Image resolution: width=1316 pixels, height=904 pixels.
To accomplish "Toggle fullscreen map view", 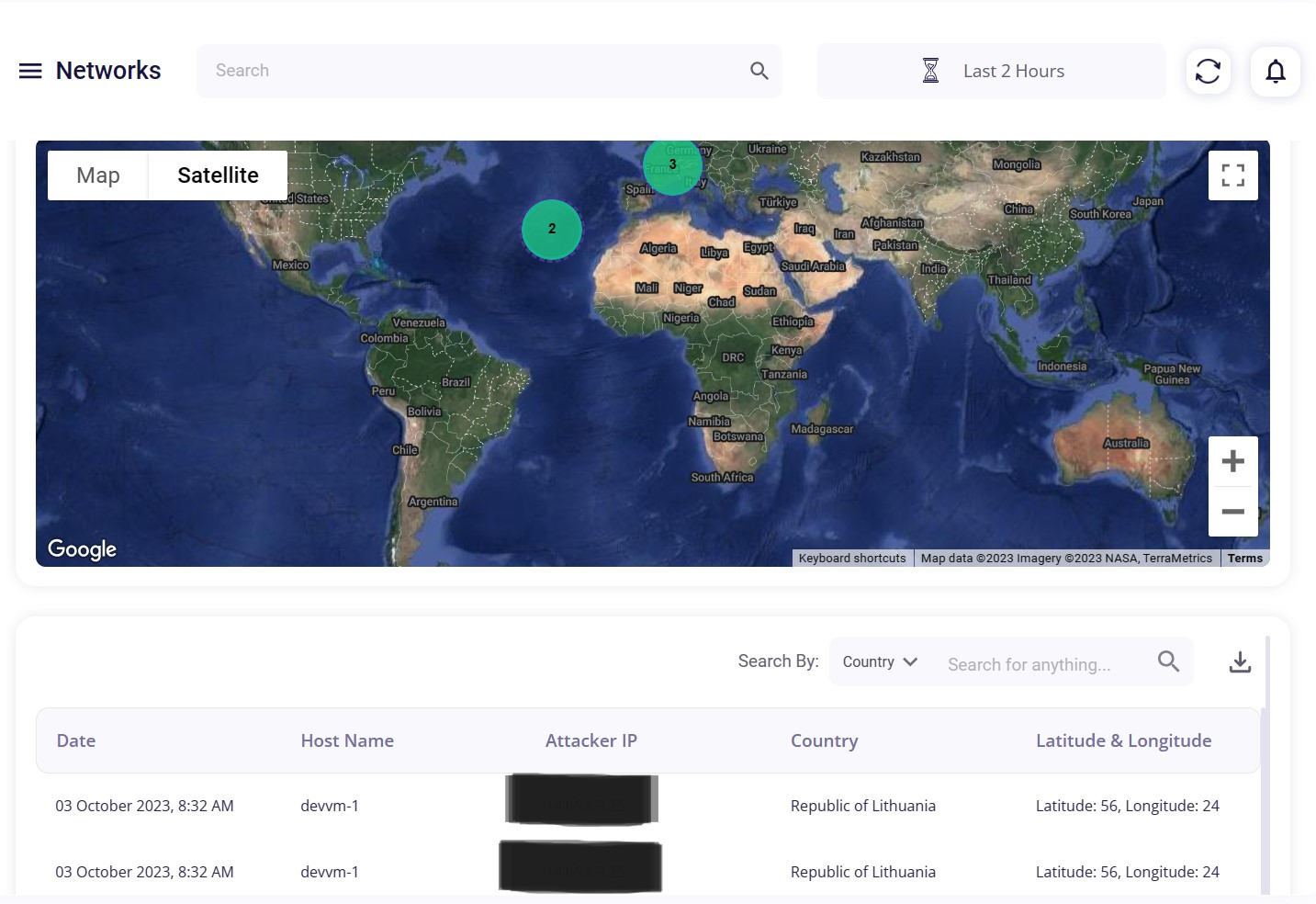I will 1232,175.
